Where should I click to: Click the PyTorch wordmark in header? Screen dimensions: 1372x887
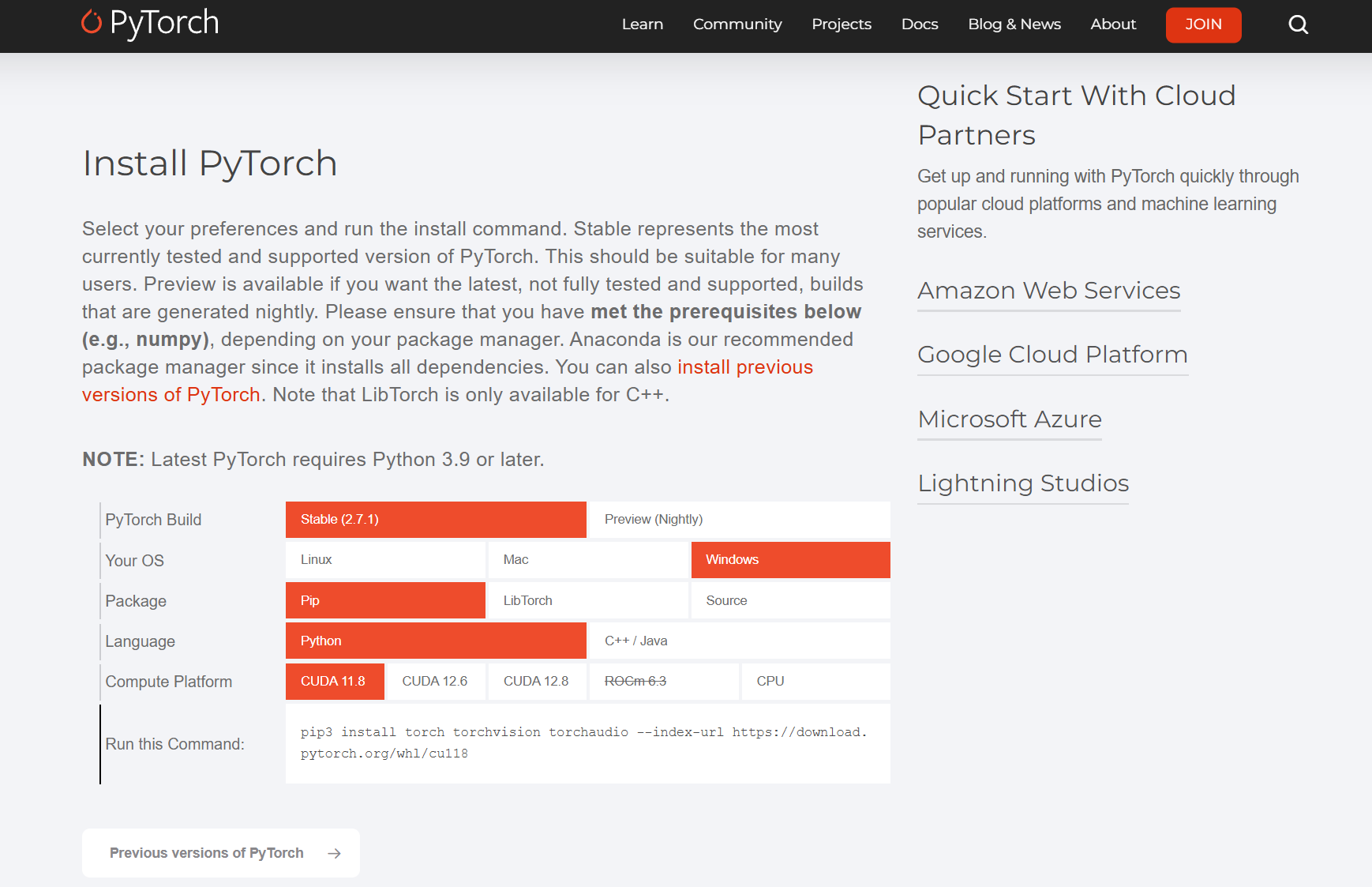coord(164,24)
